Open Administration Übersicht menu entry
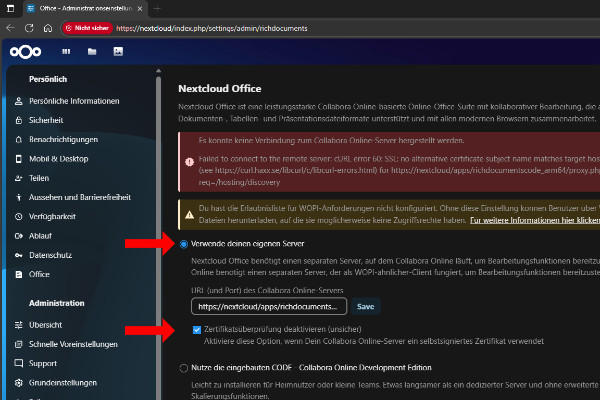 (x=46, y=326)
